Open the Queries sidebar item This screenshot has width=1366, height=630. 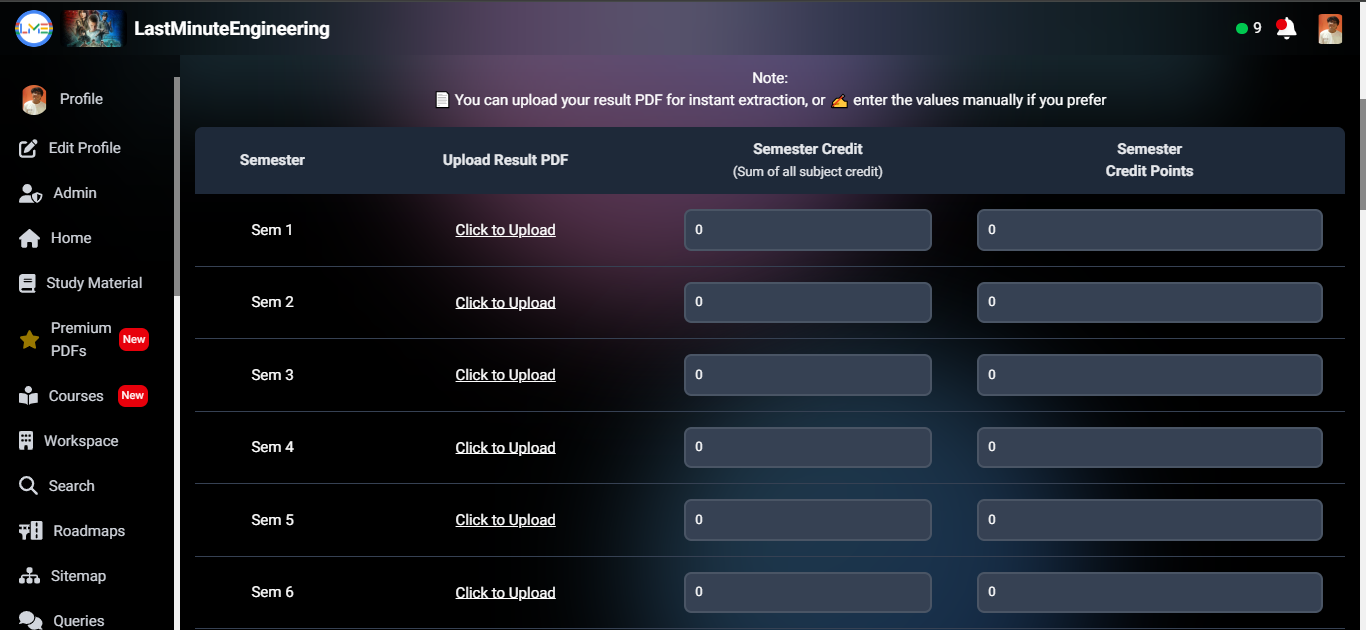[x=78, y=620]
